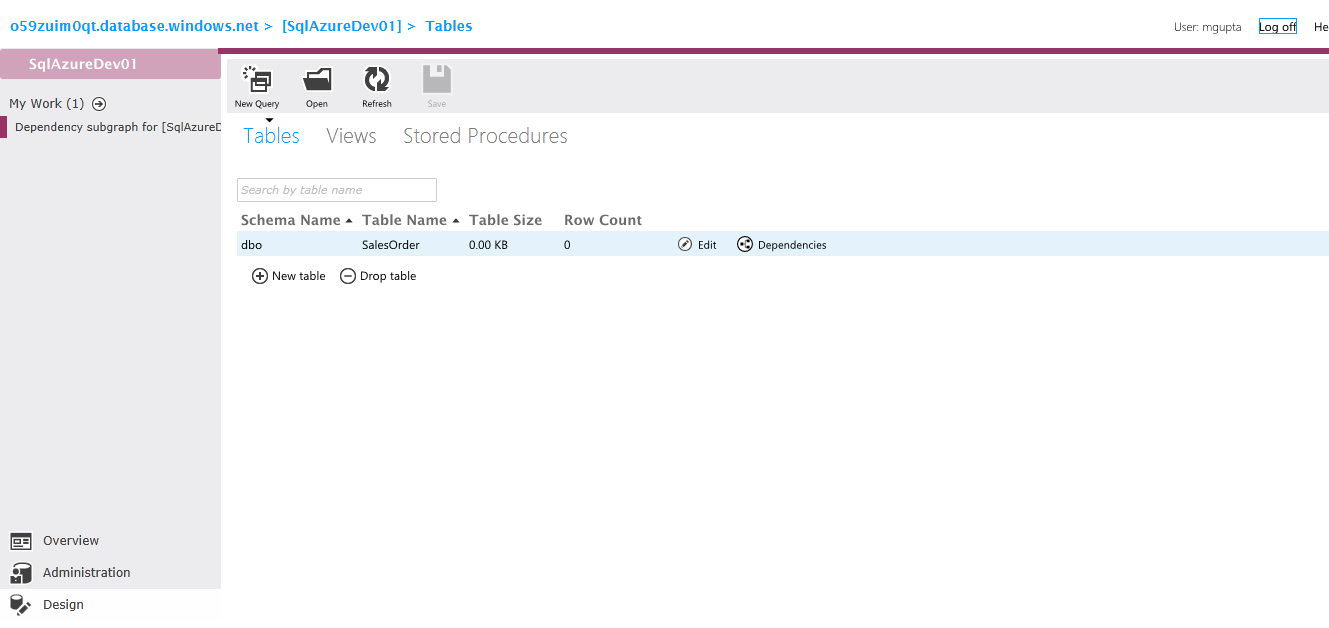The image size is (1329, 628).
Task: Click the Save floppy disk icon
Action: 437,80
